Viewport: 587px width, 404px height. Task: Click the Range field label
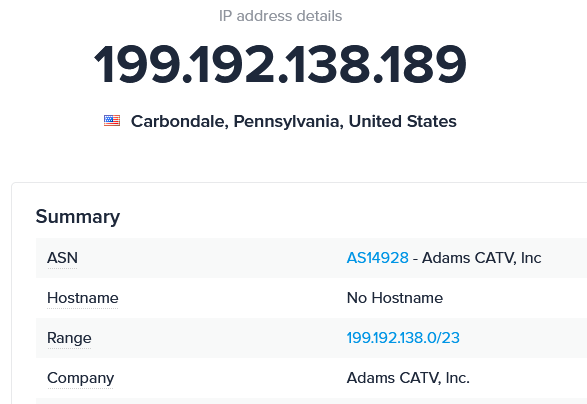69,338
